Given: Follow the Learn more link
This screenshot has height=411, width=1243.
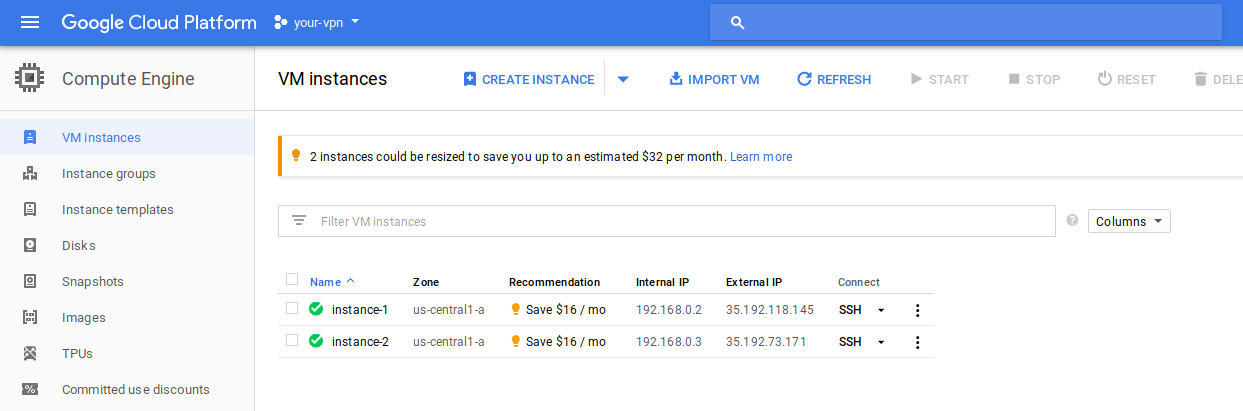Looking at the screenshot, I should tap(760, 157).
